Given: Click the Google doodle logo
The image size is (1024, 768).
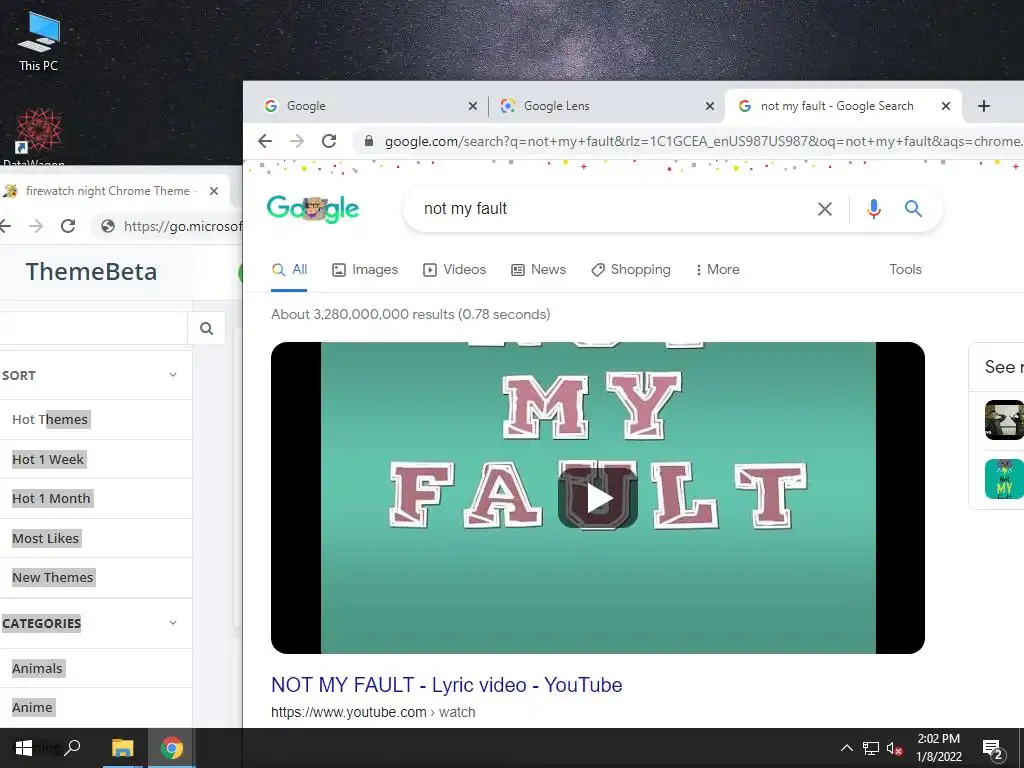Looking at the screenshot, I should pos(313,209).
